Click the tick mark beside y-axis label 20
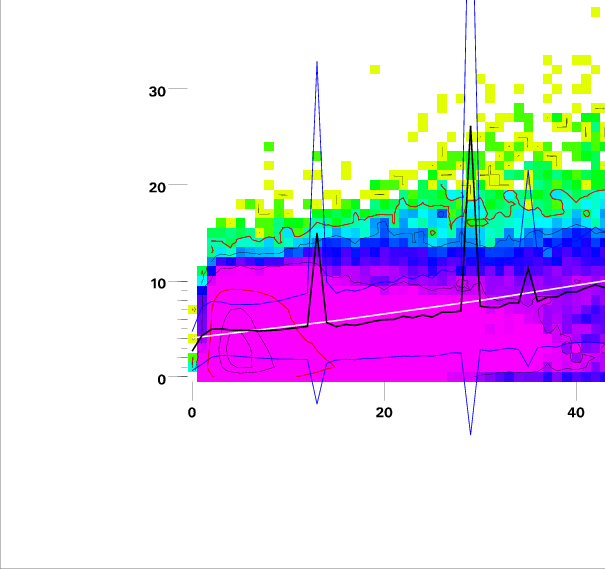This screenshot has height=569, width=605. [x=178, y=185]
